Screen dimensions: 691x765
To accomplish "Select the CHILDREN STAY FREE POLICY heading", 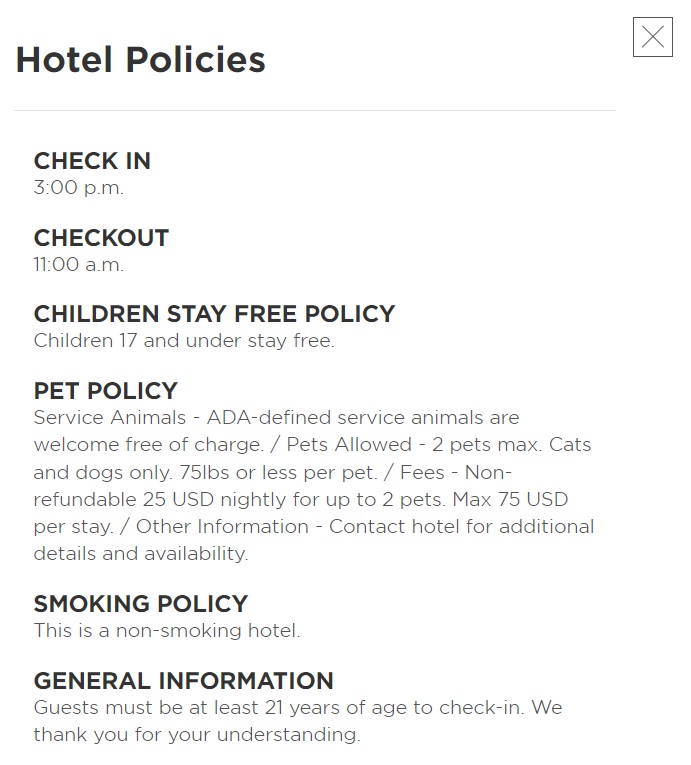I will pos(214,314).
